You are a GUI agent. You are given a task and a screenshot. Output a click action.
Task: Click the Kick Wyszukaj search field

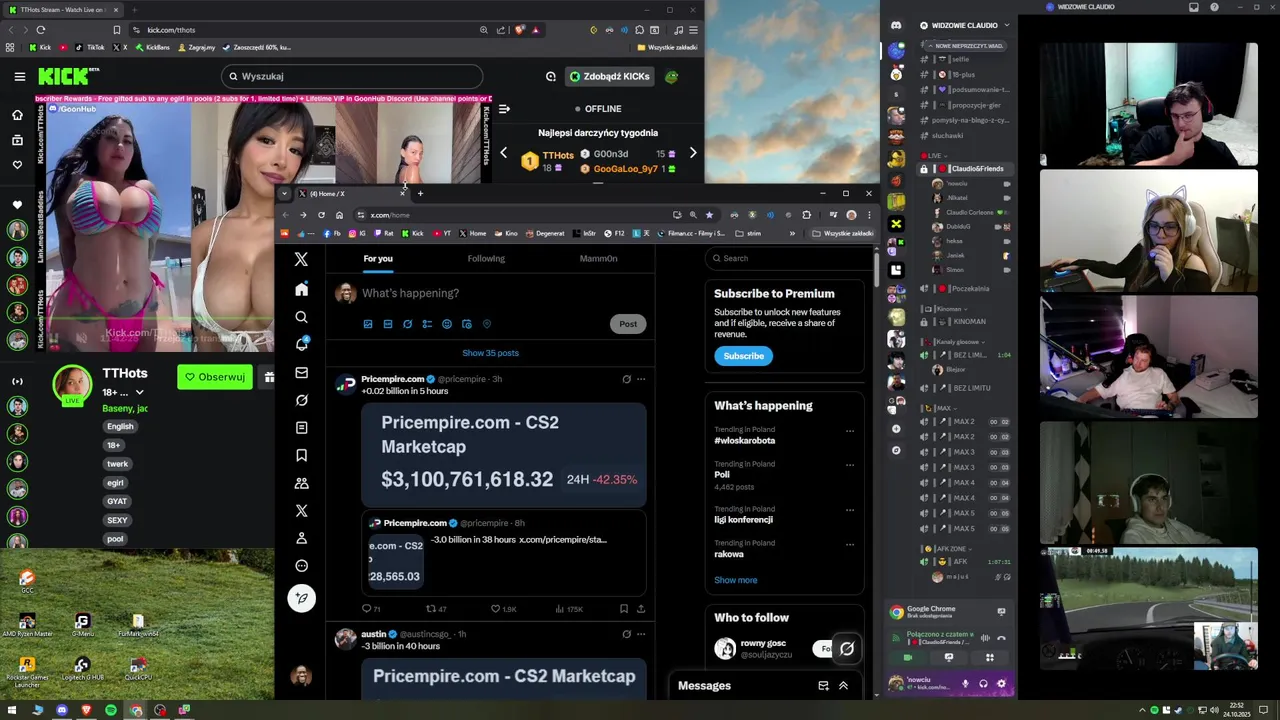pos(352,76)
